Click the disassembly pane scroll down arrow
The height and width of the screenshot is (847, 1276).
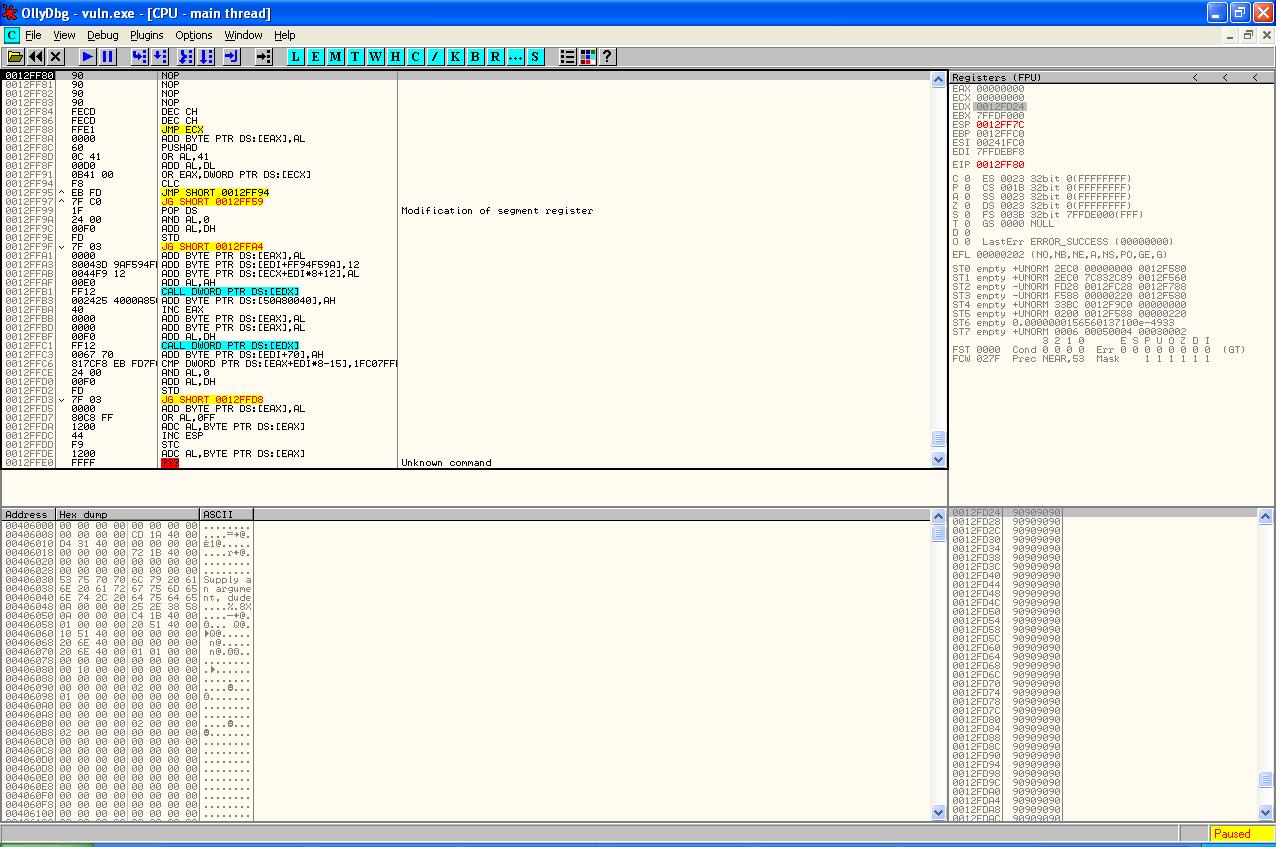[x=939, y=460]
